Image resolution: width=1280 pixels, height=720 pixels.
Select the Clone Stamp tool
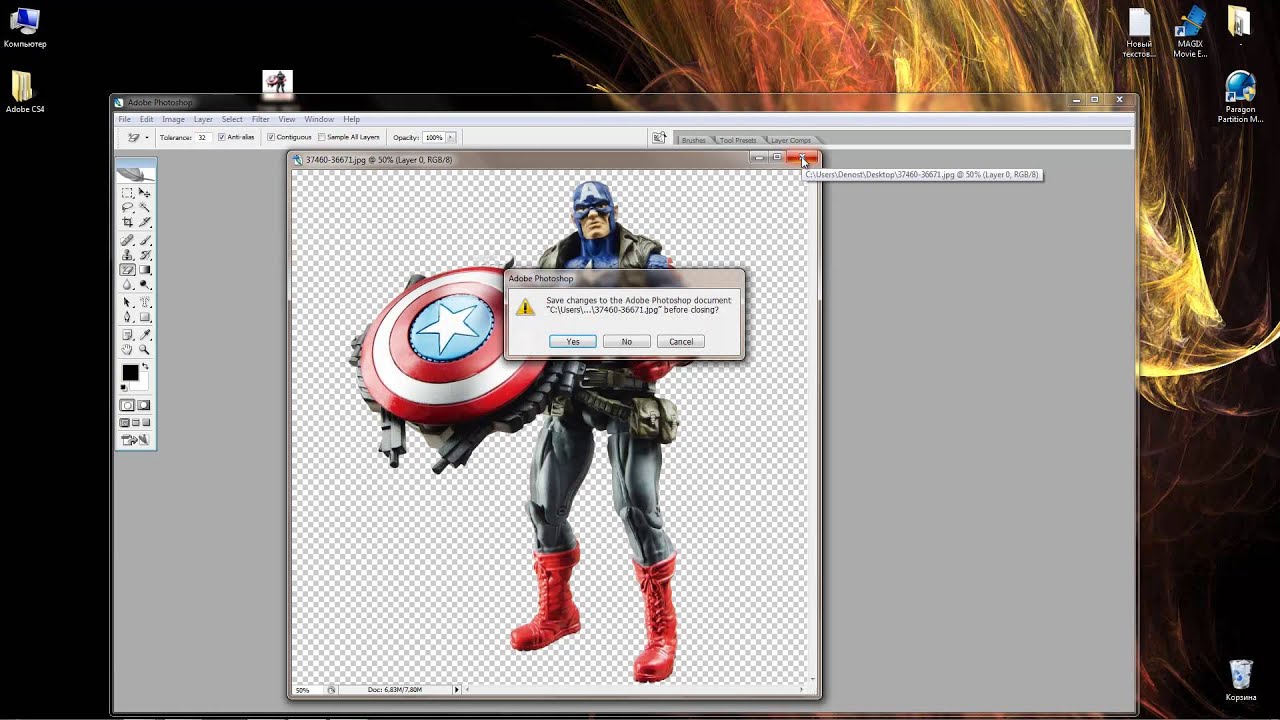(x=127, y=255)
